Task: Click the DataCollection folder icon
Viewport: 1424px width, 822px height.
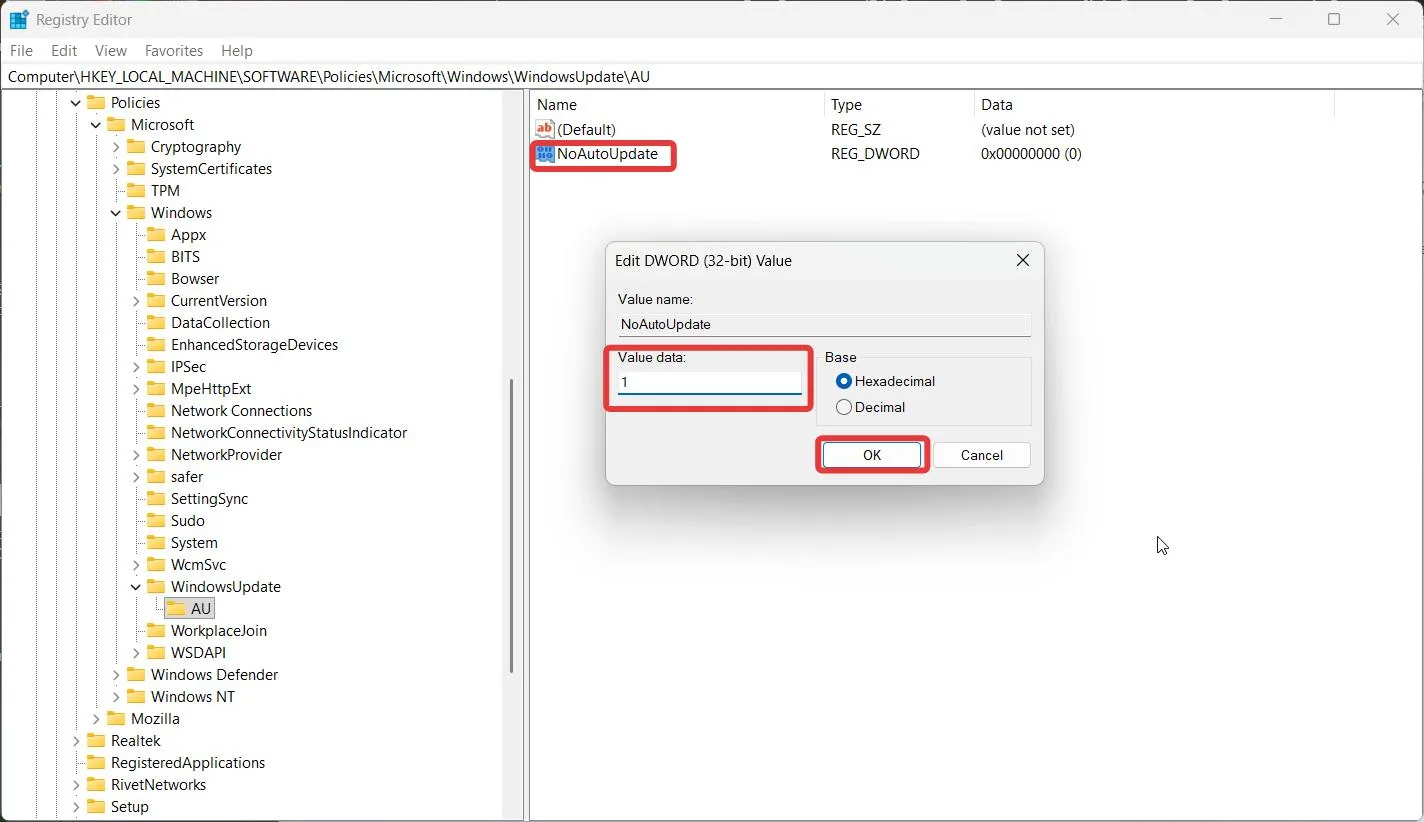Action: coord(156,322)
